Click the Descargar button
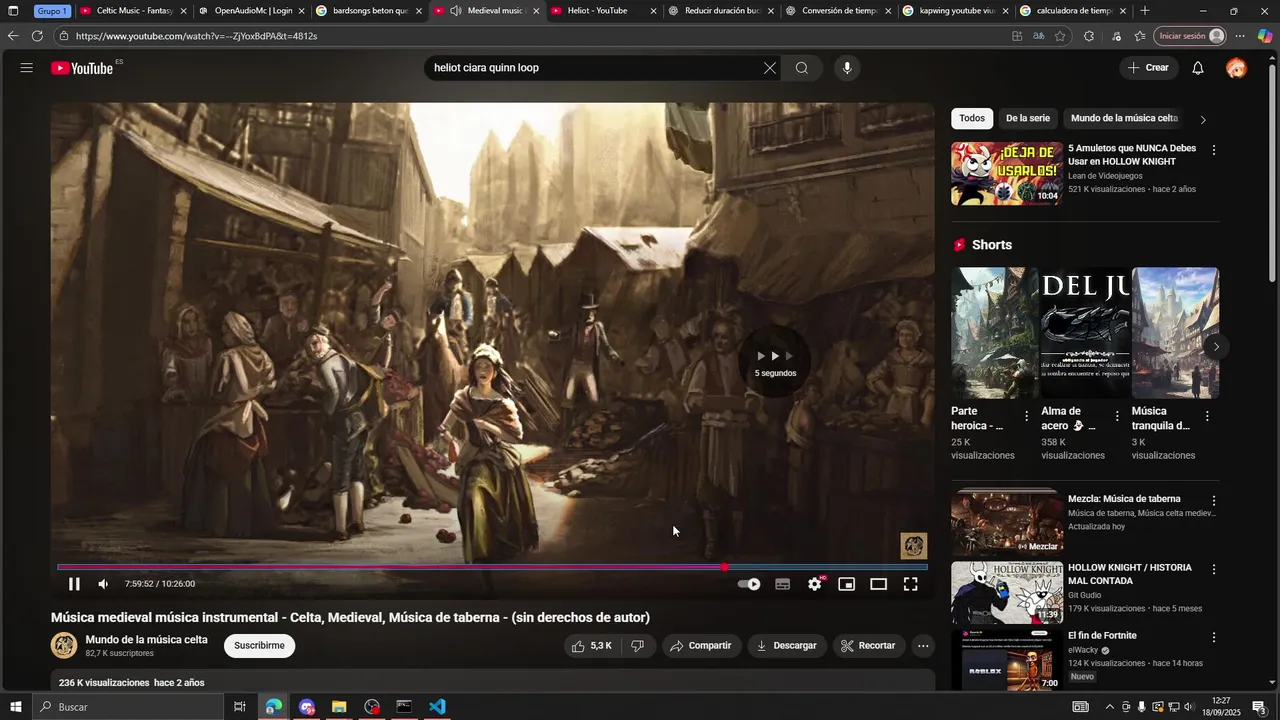The image size is (1280, 720). point(787,646)
